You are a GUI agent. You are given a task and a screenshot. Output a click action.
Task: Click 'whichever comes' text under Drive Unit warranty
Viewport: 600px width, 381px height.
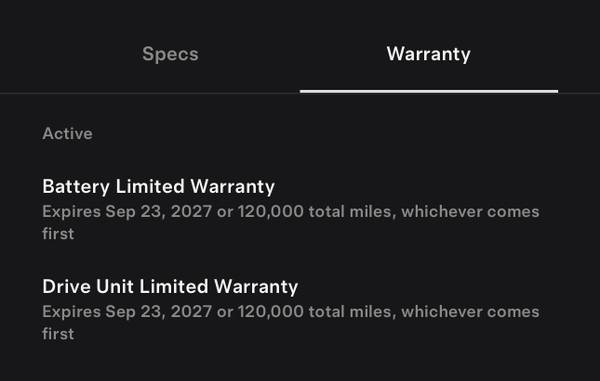point(470,312)
